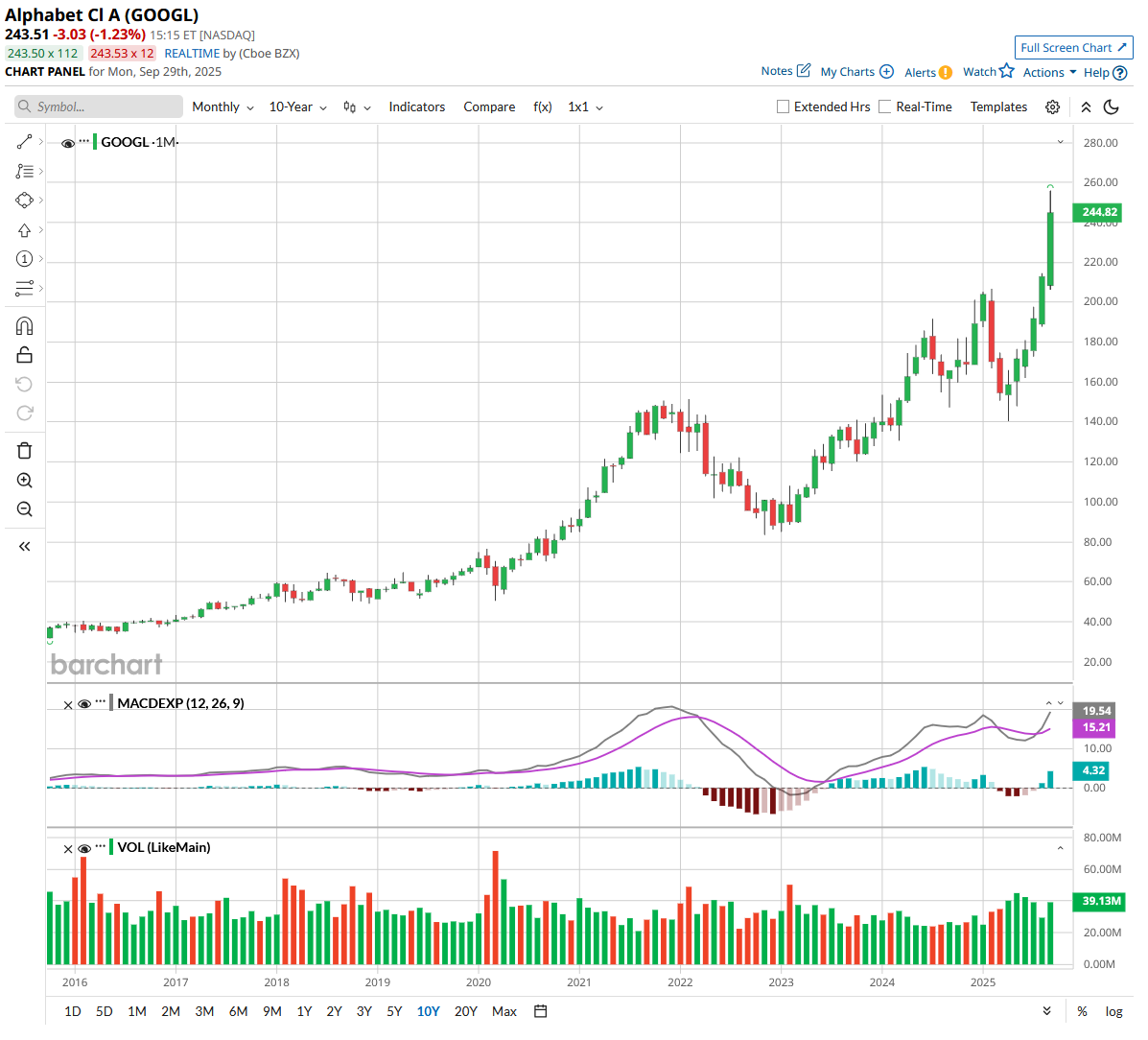1148x1040 pixels.
Task: Select the trend line drawing tool
Action: coord(24,141)
